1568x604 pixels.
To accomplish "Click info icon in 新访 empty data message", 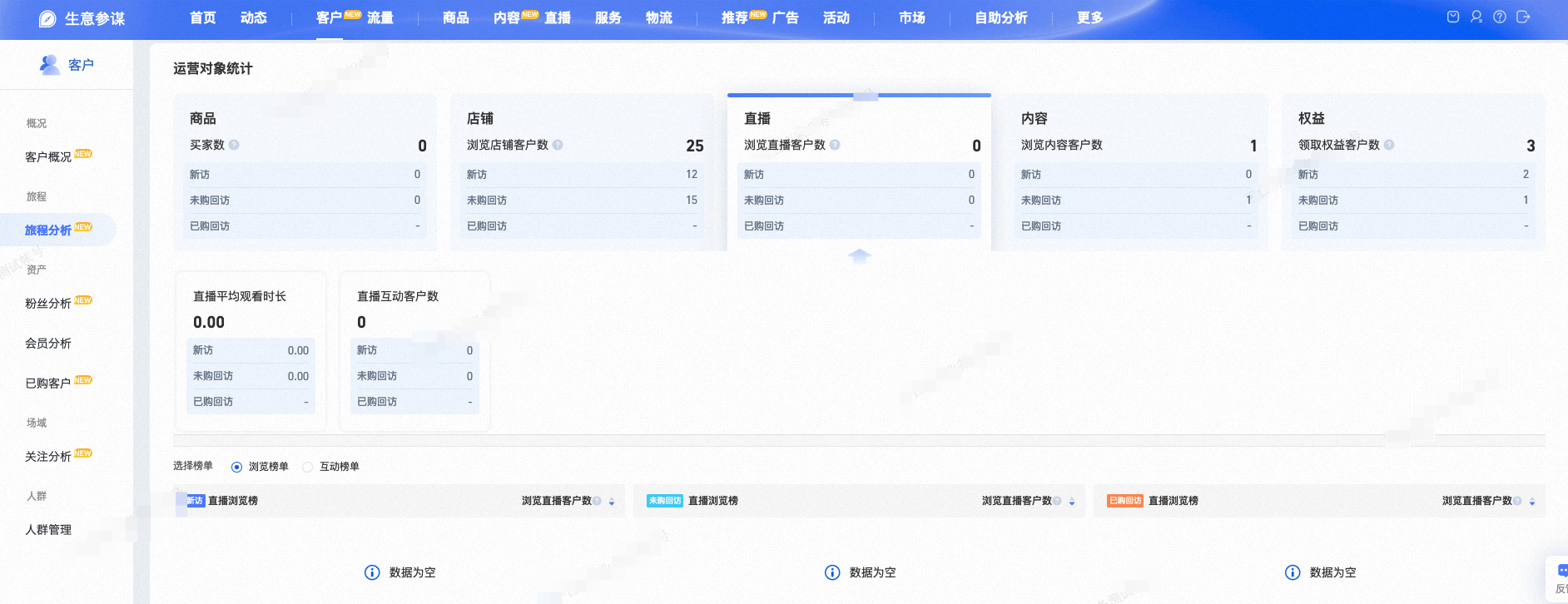I will click(x=372, y=572).
